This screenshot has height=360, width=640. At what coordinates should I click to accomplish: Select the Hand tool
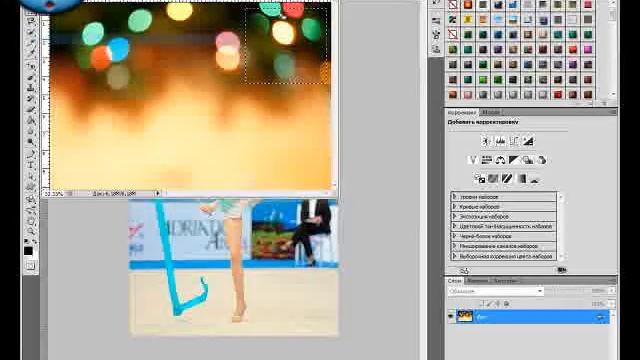click(x=31, y=222)
